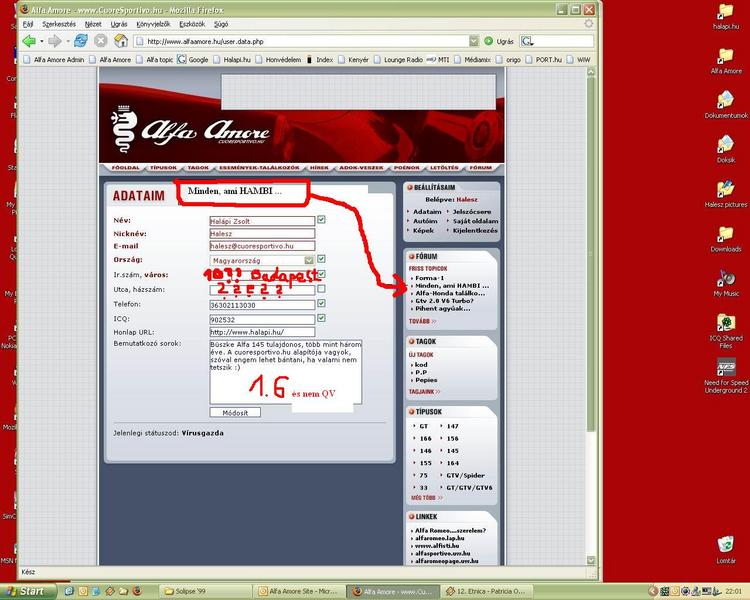Click the Start button
This screenshot has height=600, width=750.
(x=28, y=591)
